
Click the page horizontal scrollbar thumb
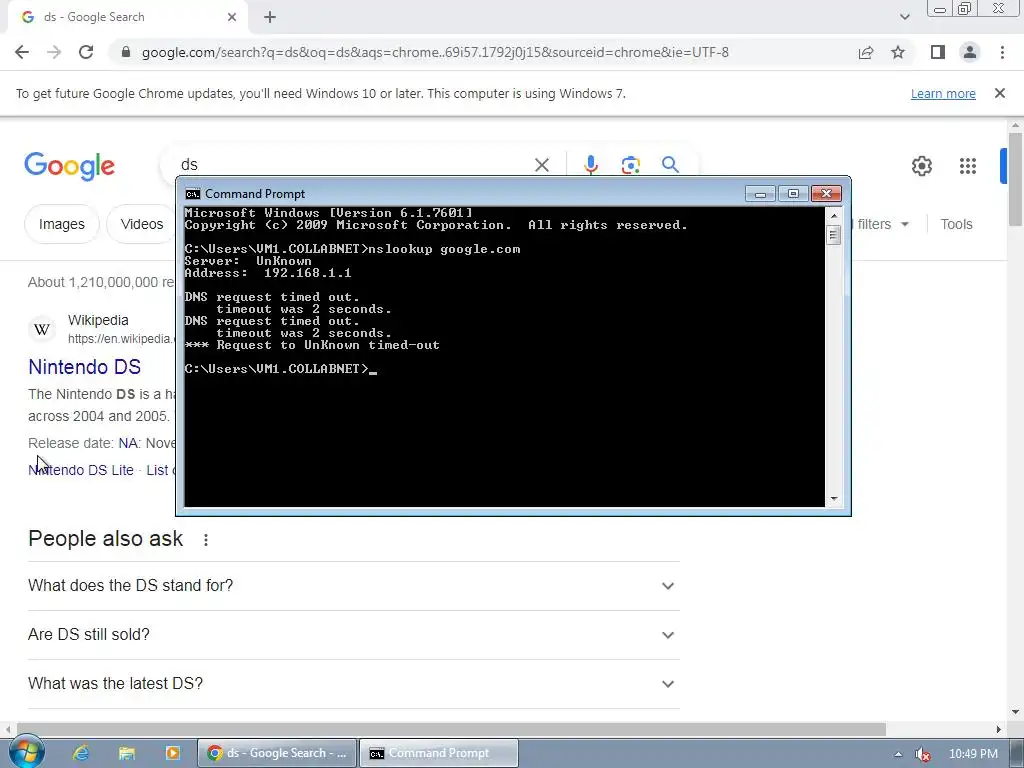(451, 729)
